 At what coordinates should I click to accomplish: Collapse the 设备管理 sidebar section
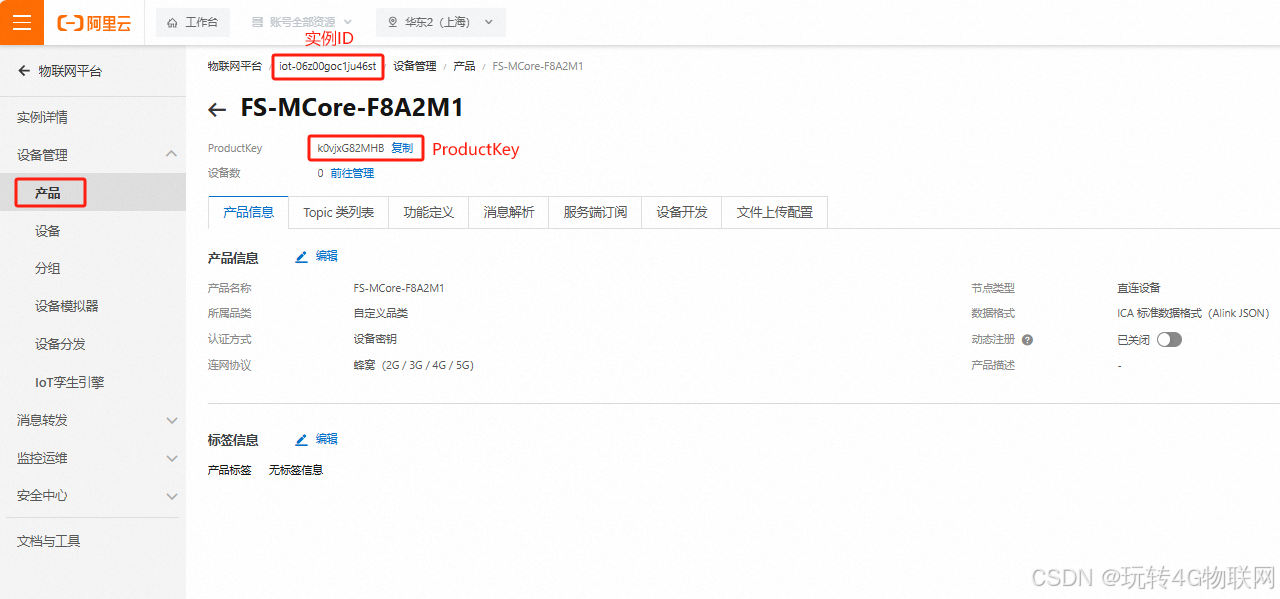click(x=172, y=154)
